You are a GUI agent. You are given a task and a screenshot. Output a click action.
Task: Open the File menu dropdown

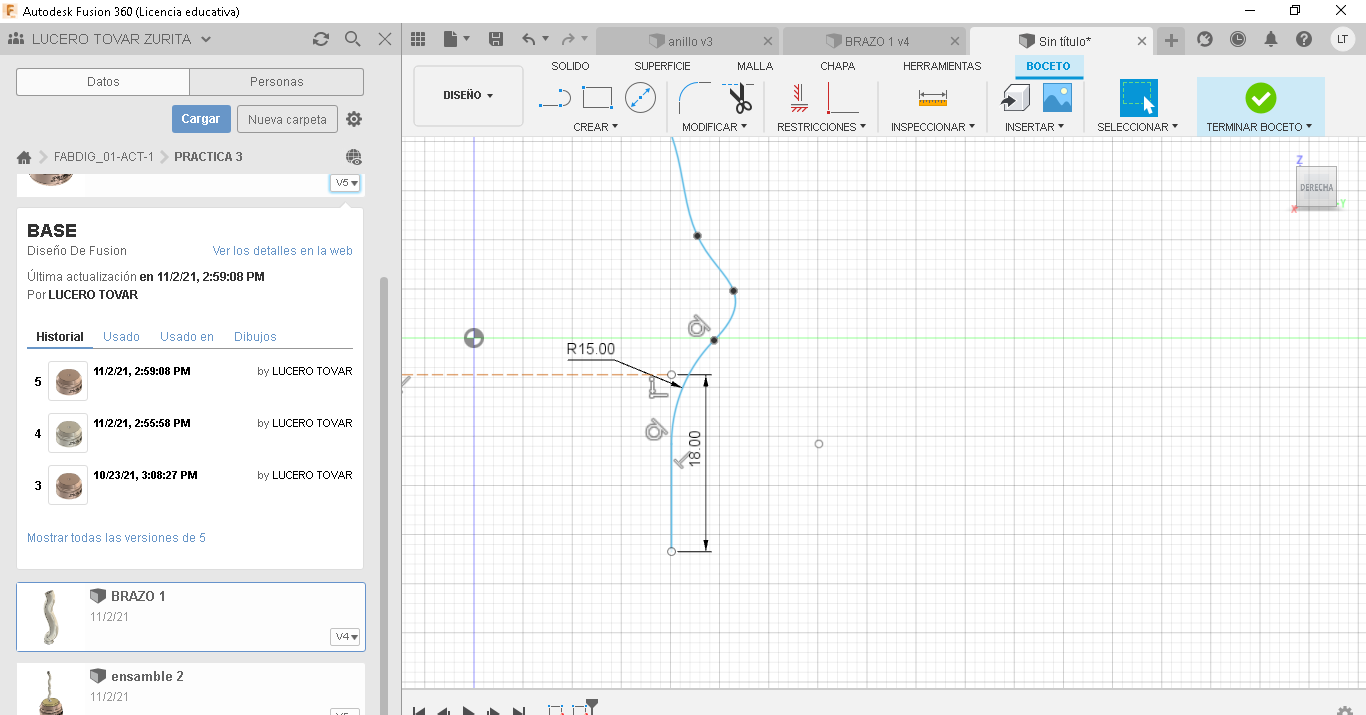(456, 39)
